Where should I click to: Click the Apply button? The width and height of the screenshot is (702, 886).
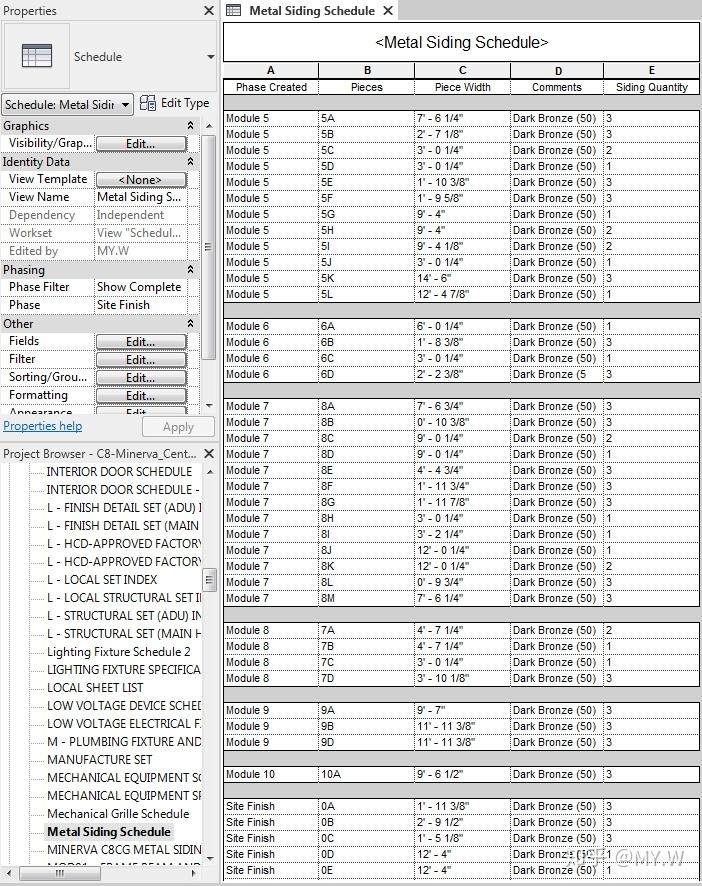178,427
